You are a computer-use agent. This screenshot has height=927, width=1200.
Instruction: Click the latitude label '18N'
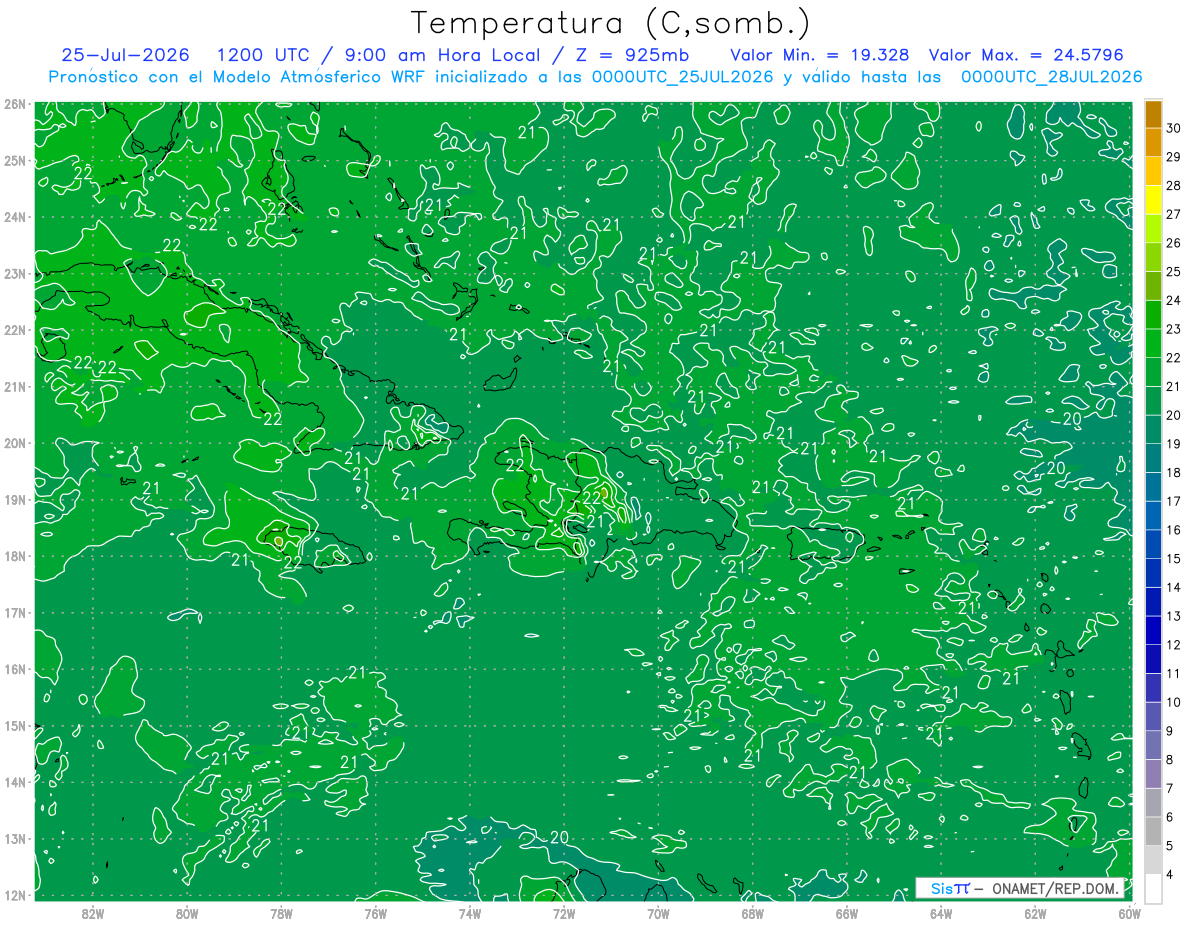(x=14, y=556)
